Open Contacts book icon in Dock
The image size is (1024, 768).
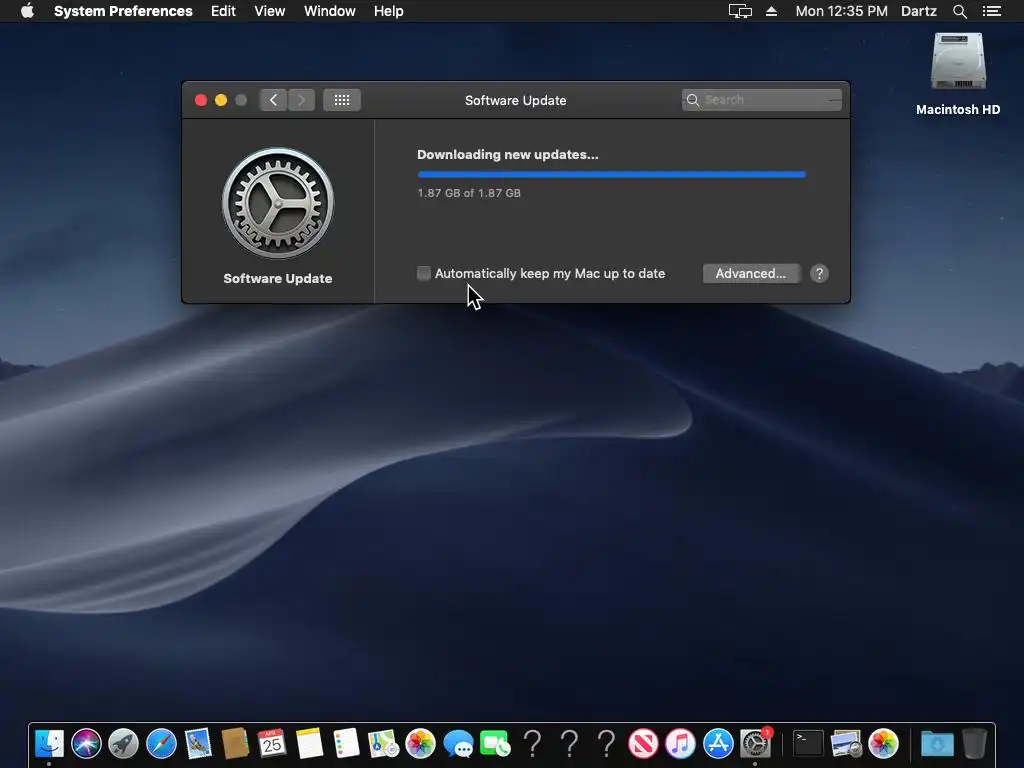[235, 743]
